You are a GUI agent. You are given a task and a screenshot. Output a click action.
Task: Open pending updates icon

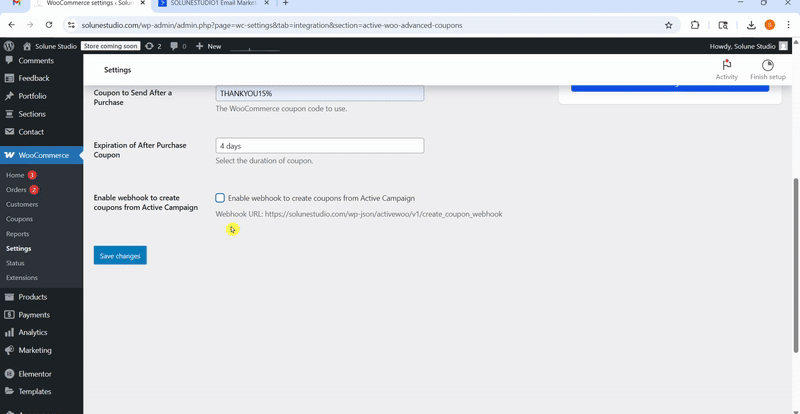click(153, 46)
